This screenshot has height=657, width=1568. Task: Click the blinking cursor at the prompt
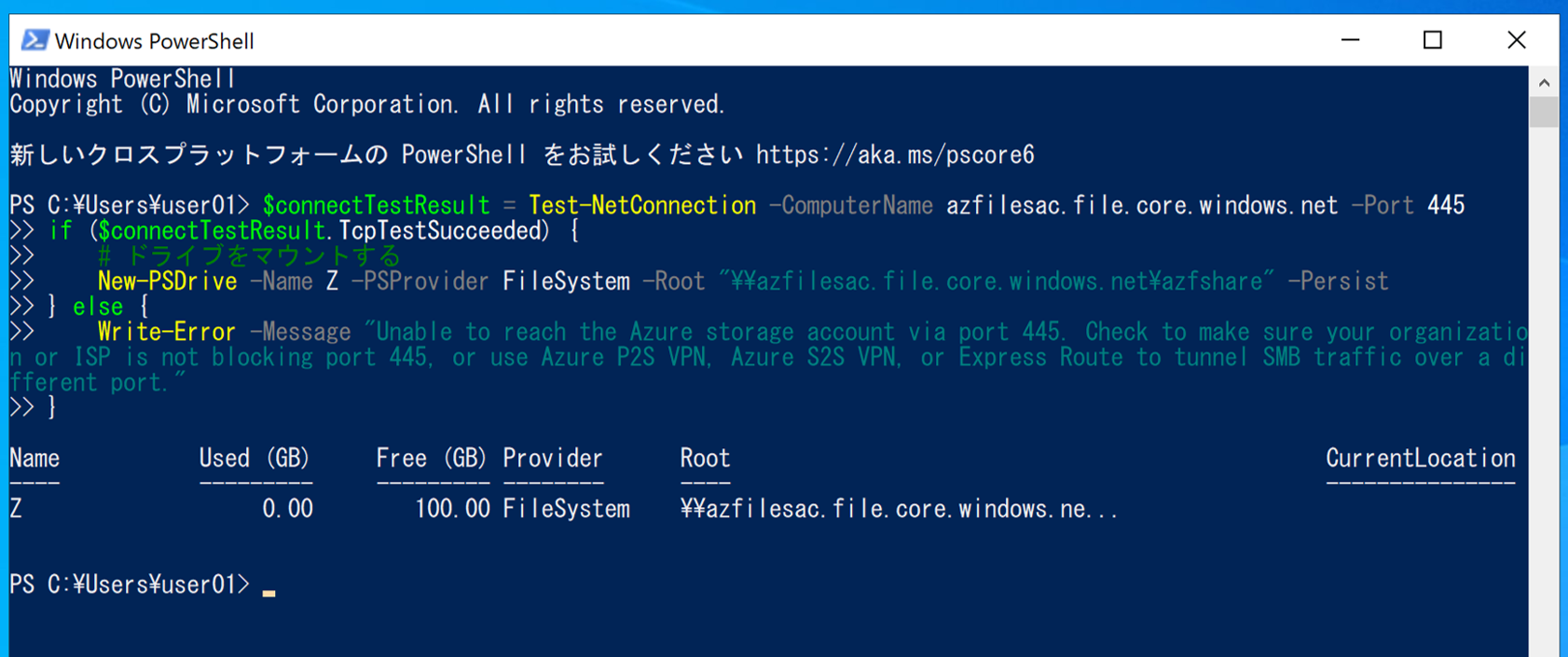point(268,593)
